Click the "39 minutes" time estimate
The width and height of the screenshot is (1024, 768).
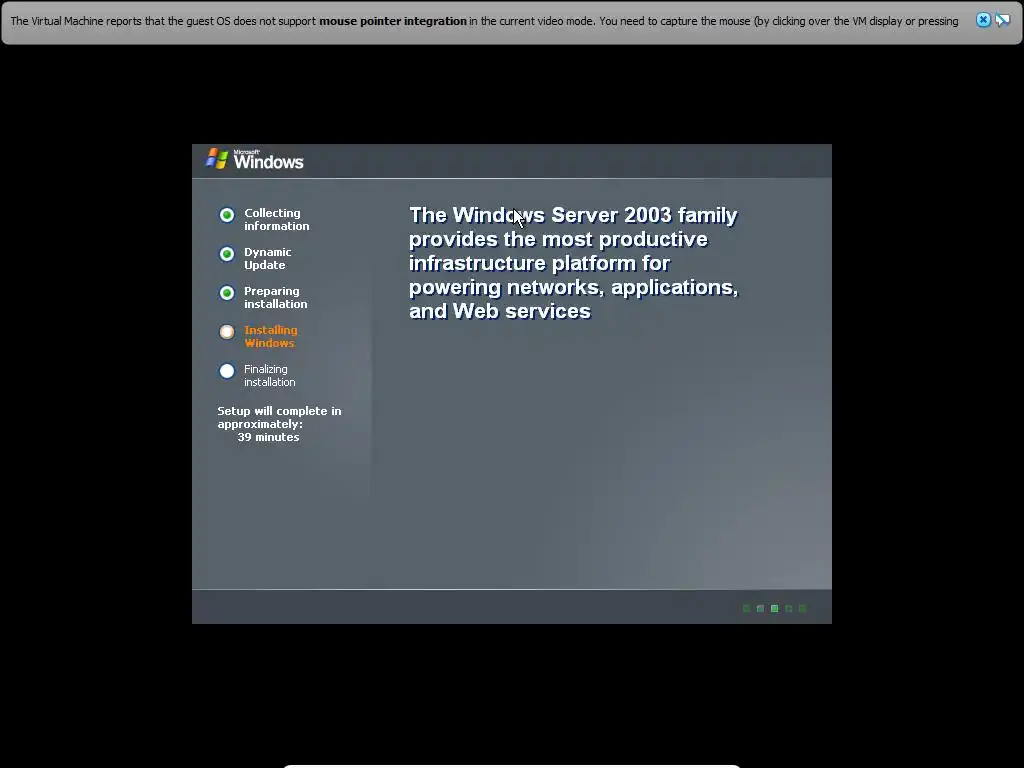[268, 438]
